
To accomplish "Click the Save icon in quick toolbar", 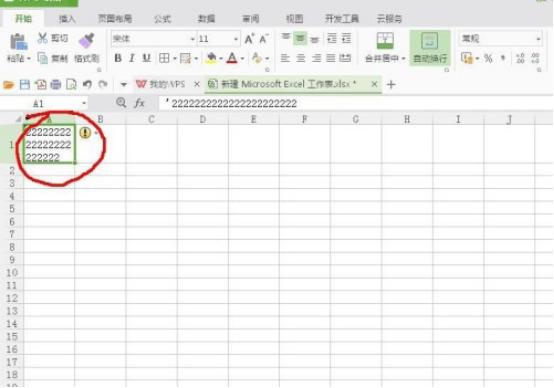I will click(25, 84).
